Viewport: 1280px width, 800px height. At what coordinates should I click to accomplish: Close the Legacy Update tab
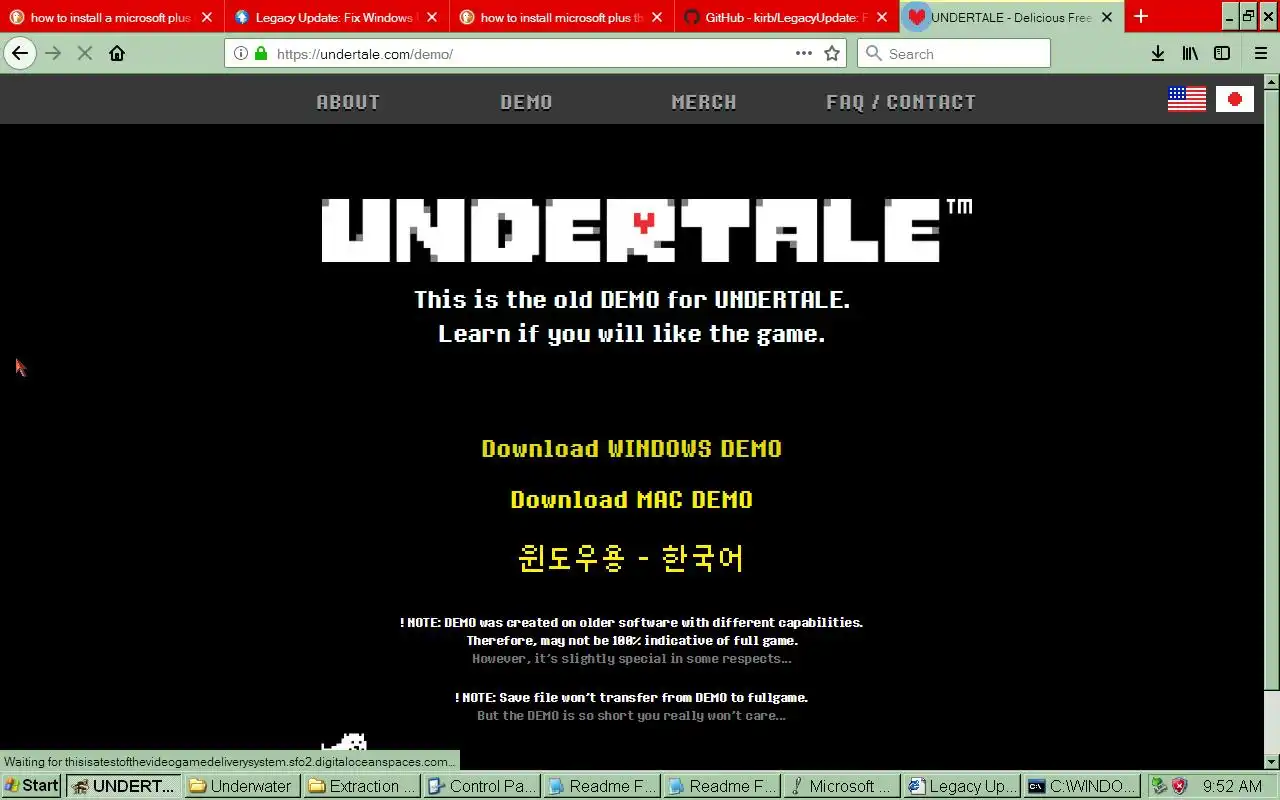[432, 17]
